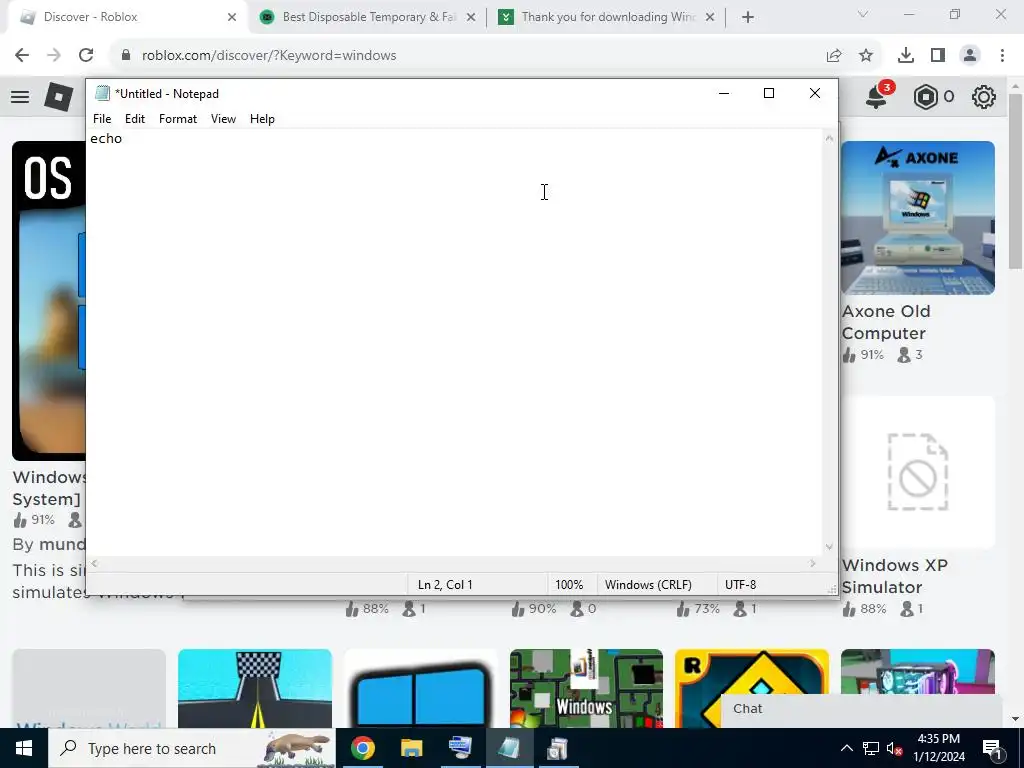The width and height of the screenshot is (1024, 768).
Task: Open network tray icon
Action: [871, 748]
